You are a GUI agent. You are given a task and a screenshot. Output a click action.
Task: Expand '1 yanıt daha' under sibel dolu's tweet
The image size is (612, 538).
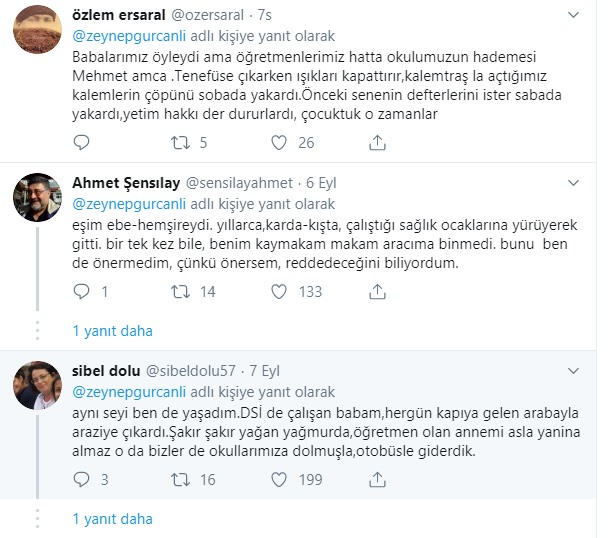pyautogui.click(x=112, y=519)
